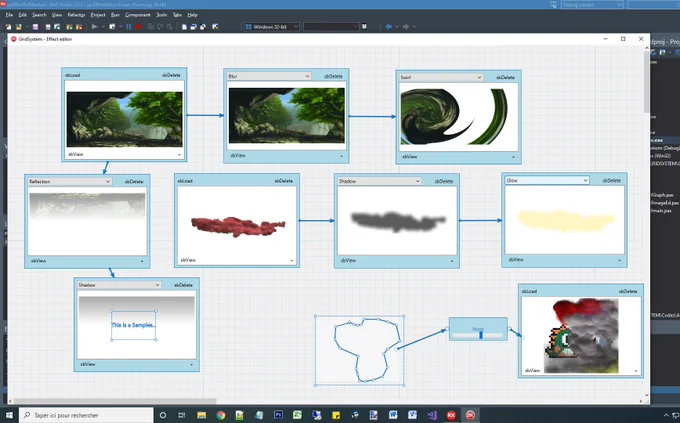The image size is (680, 423).
Task: Open the Search menu
Action: [39, 15]
